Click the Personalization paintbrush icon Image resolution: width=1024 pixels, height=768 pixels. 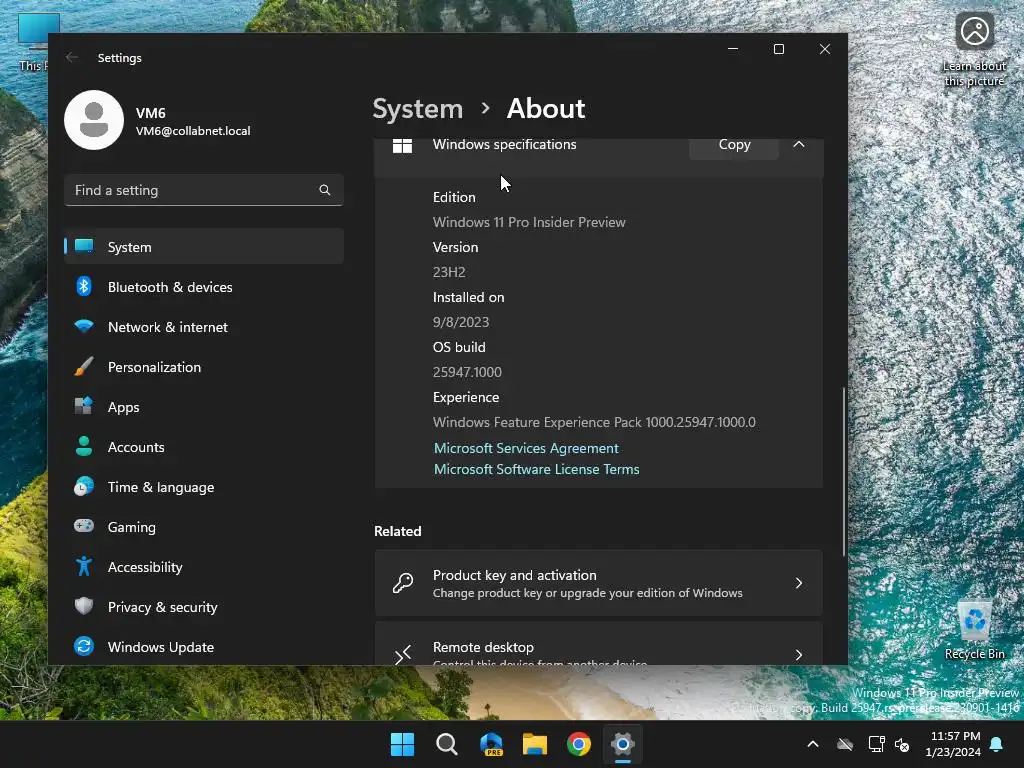click(x=84, y=366)
